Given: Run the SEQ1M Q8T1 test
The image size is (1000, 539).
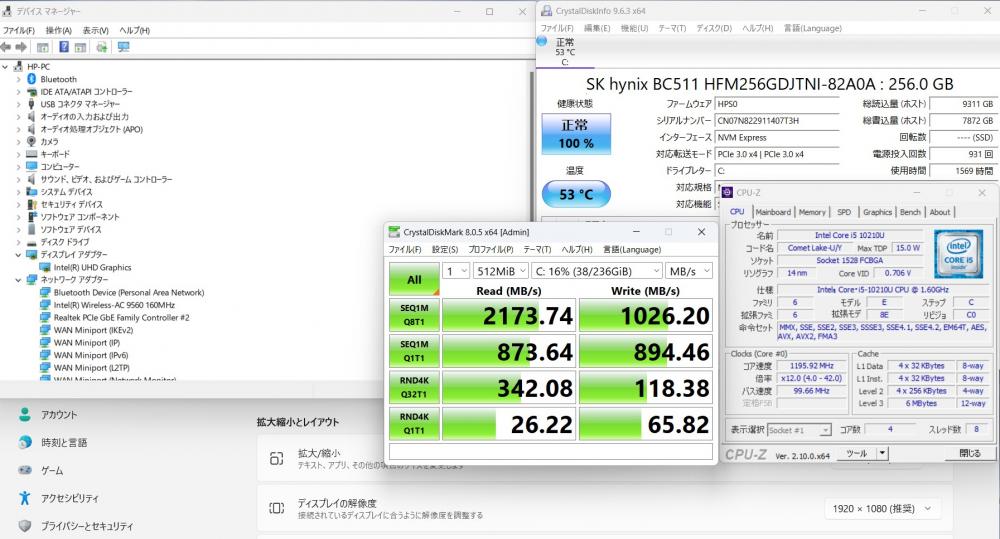Looking at the screenshot, I should [x=414, y=315].
